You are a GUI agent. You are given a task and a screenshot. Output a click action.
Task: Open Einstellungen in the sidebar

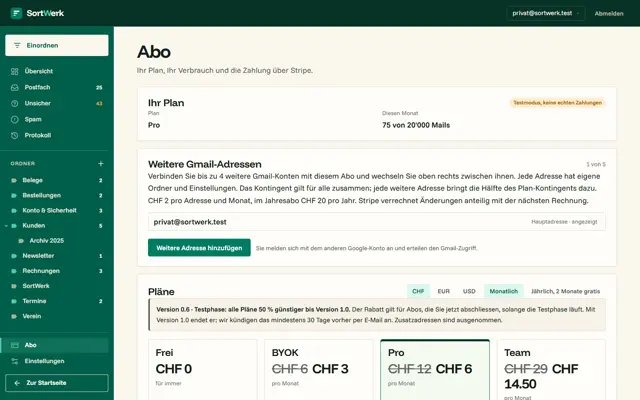pyautogui.click(x=57, y=361)
